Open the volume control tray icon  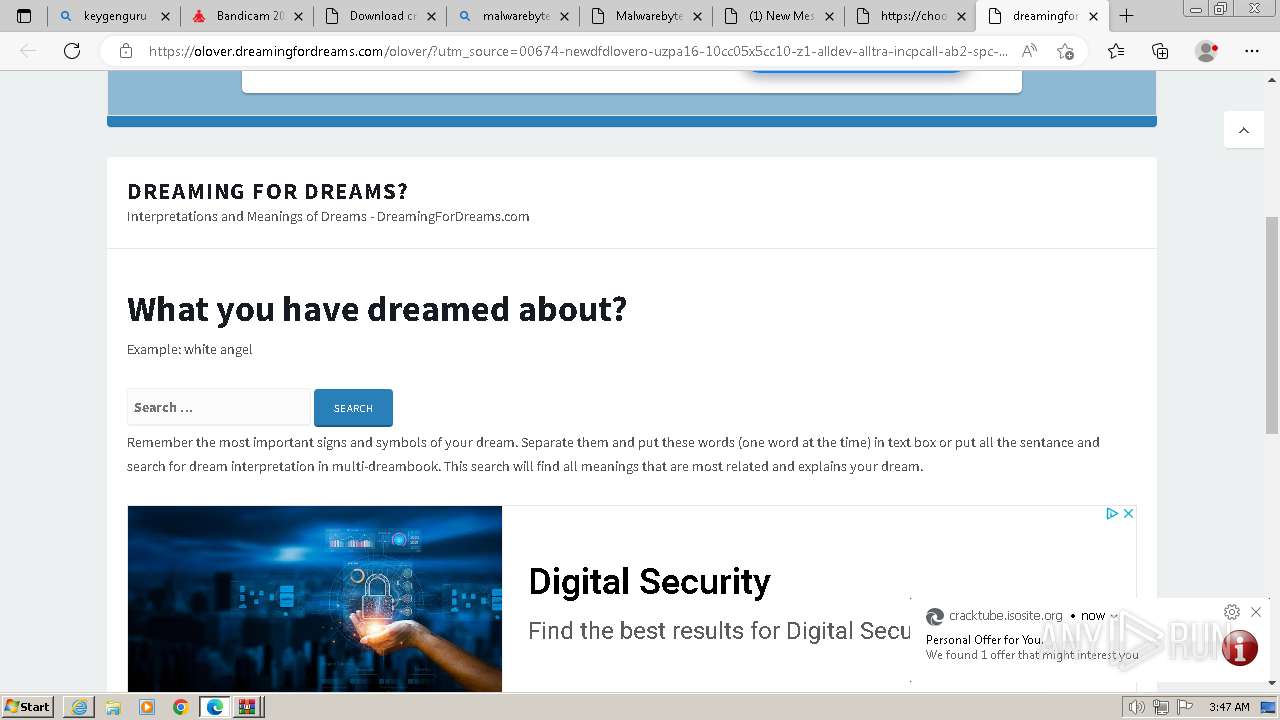click(1137, 707)
